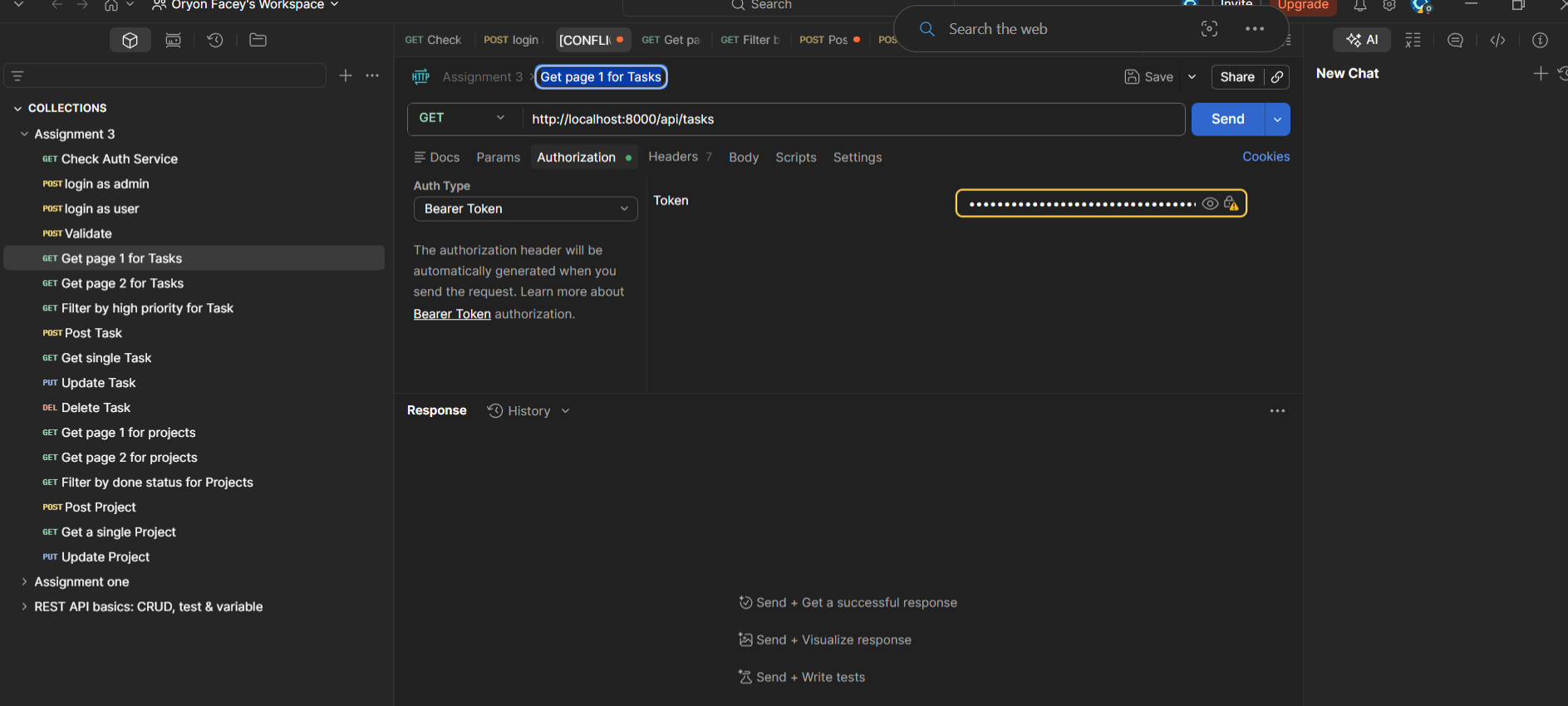Open the arrow dropdown next to Save
The image size is (1568, 706).
[1192, 77]
